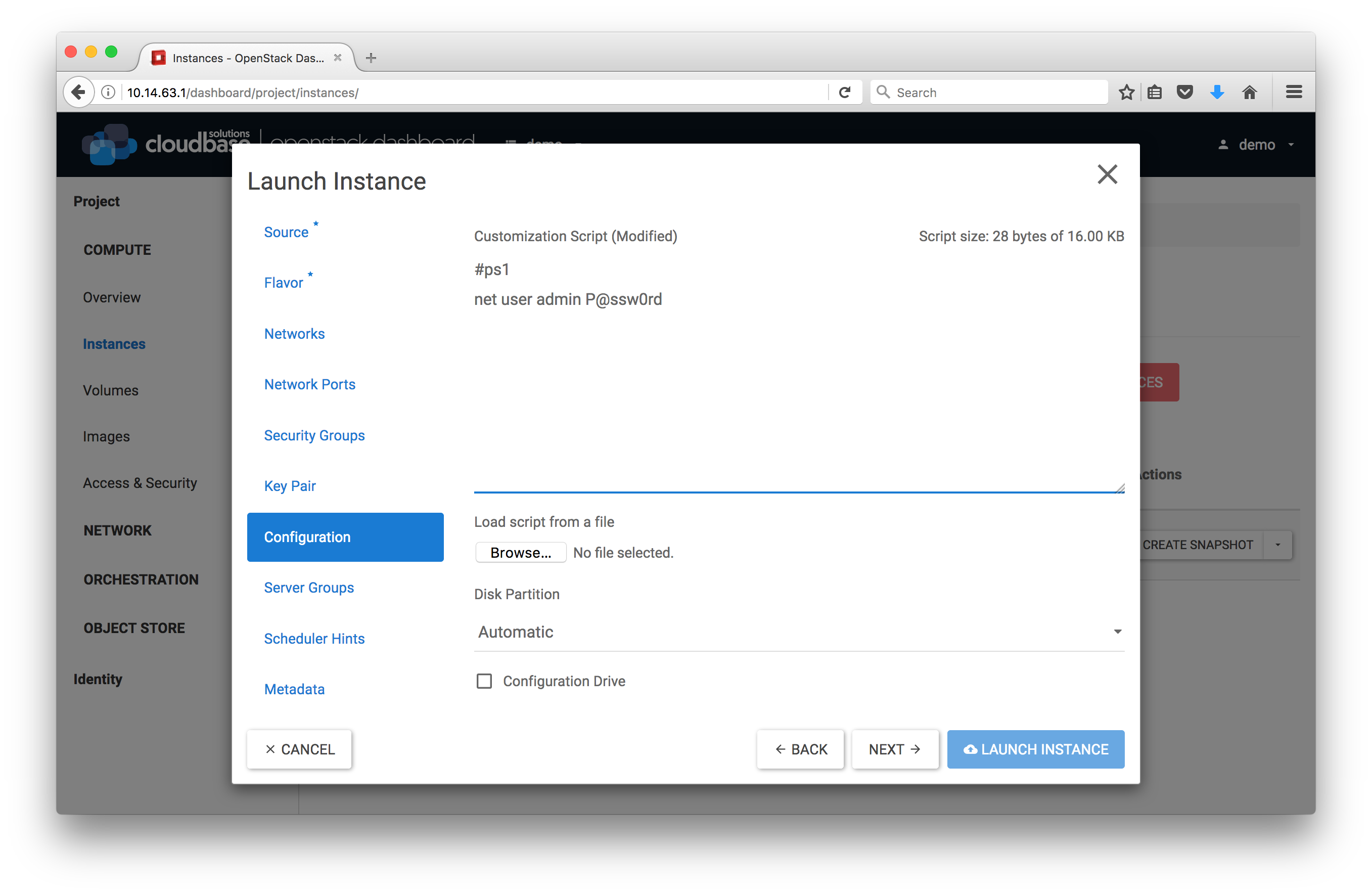Open the Security Groups step
Viewport: 1372px width, 895px height.
click(x=314, y=435)
